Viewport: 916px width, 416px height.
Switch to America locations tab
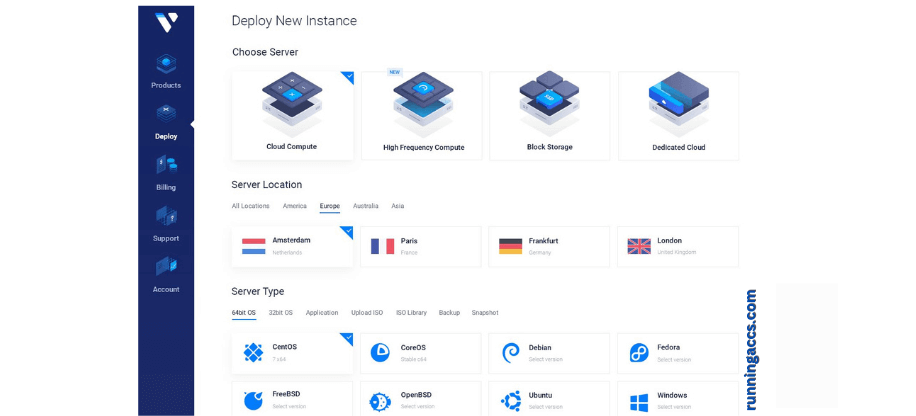pyautogui.click(x=294, y=206)
